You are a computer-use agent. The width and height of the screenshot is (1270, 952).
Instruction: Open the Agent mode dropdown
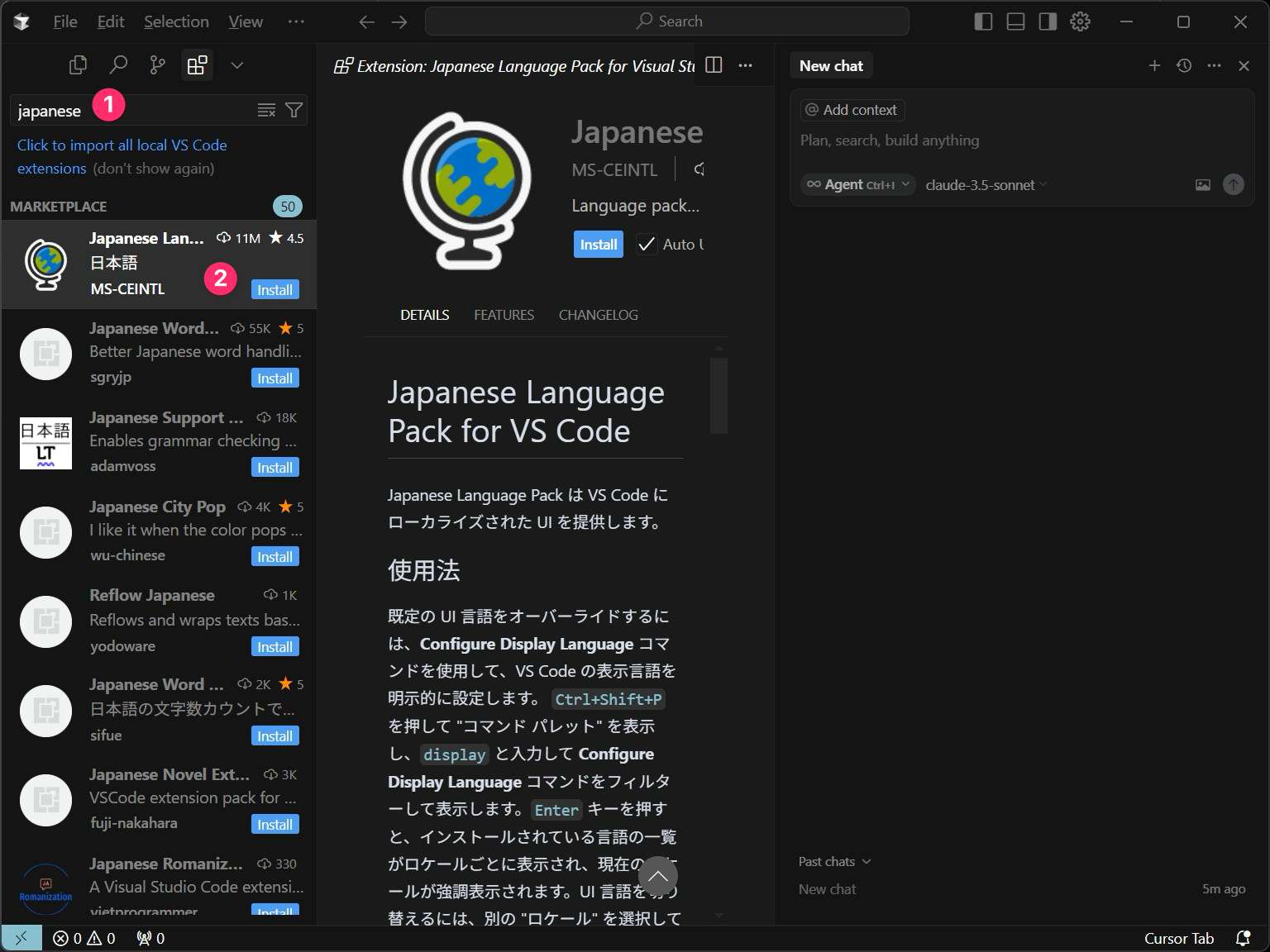tap(857, 184)
